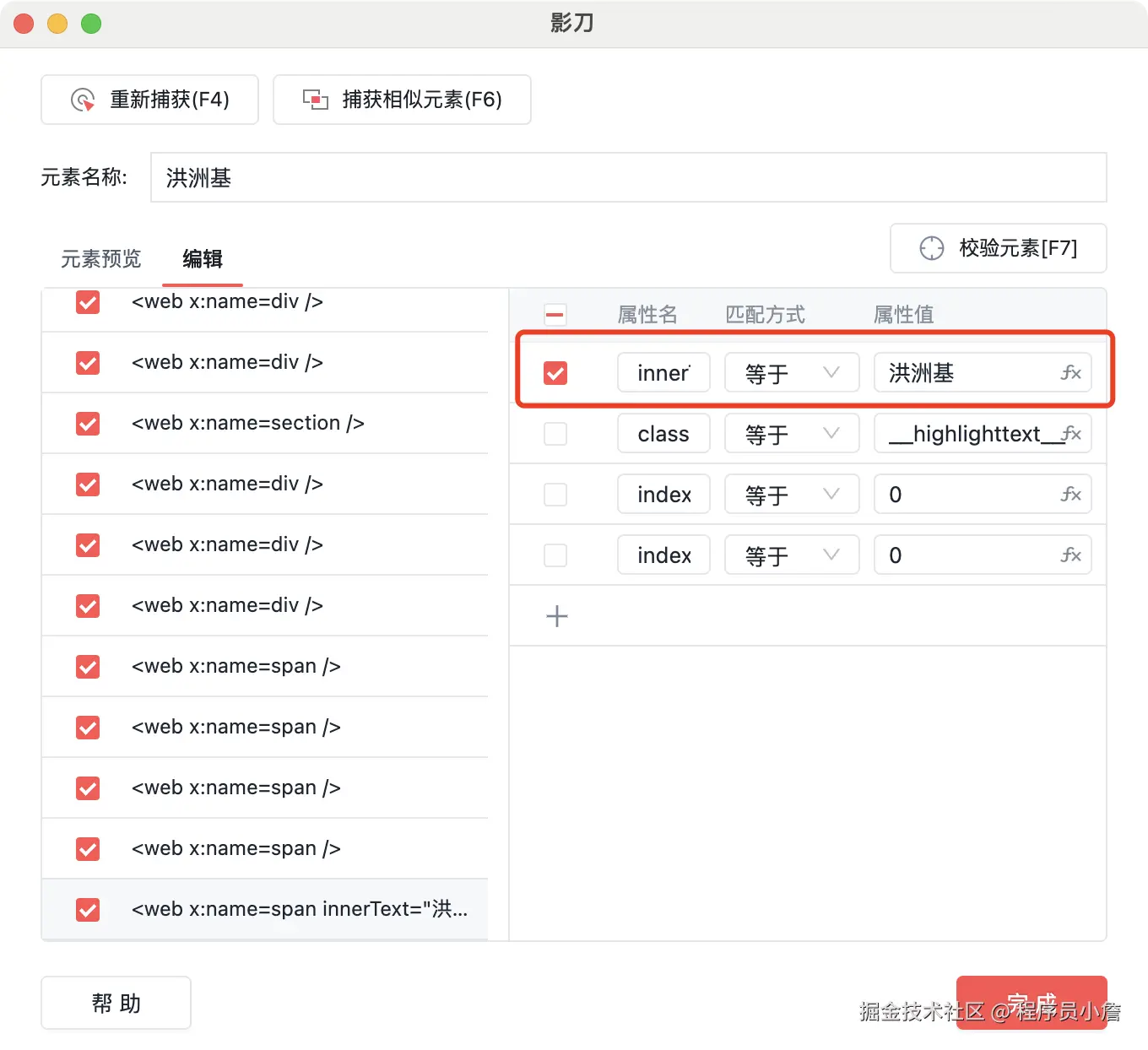Viewport: 1148px width, 1050px height.
Task: Open 等于 match dropdown in class row
Action: click(x=792, y=434)
